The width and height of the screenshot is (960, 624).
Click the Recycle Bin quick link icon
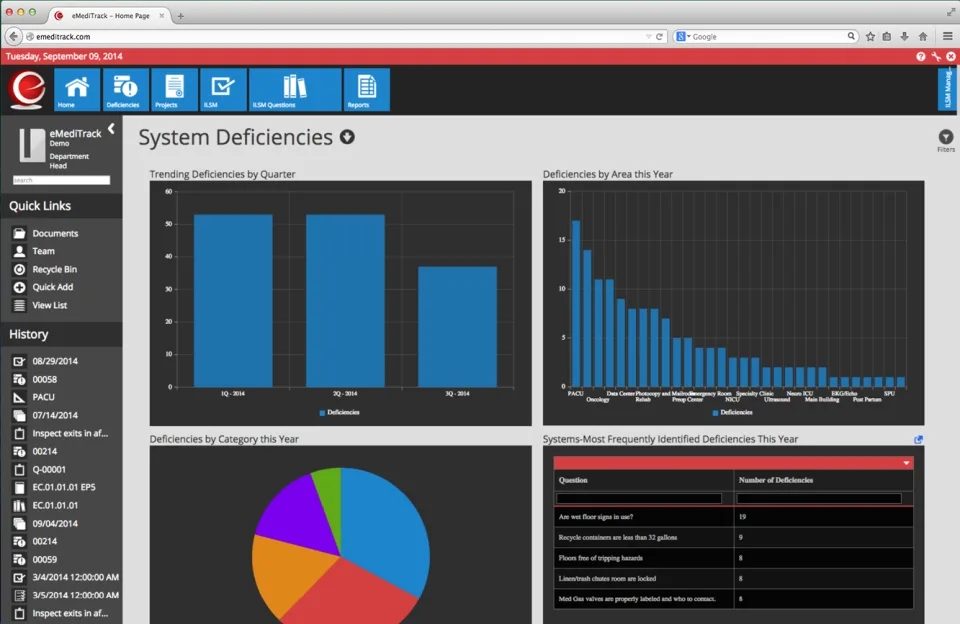(20, 269)
